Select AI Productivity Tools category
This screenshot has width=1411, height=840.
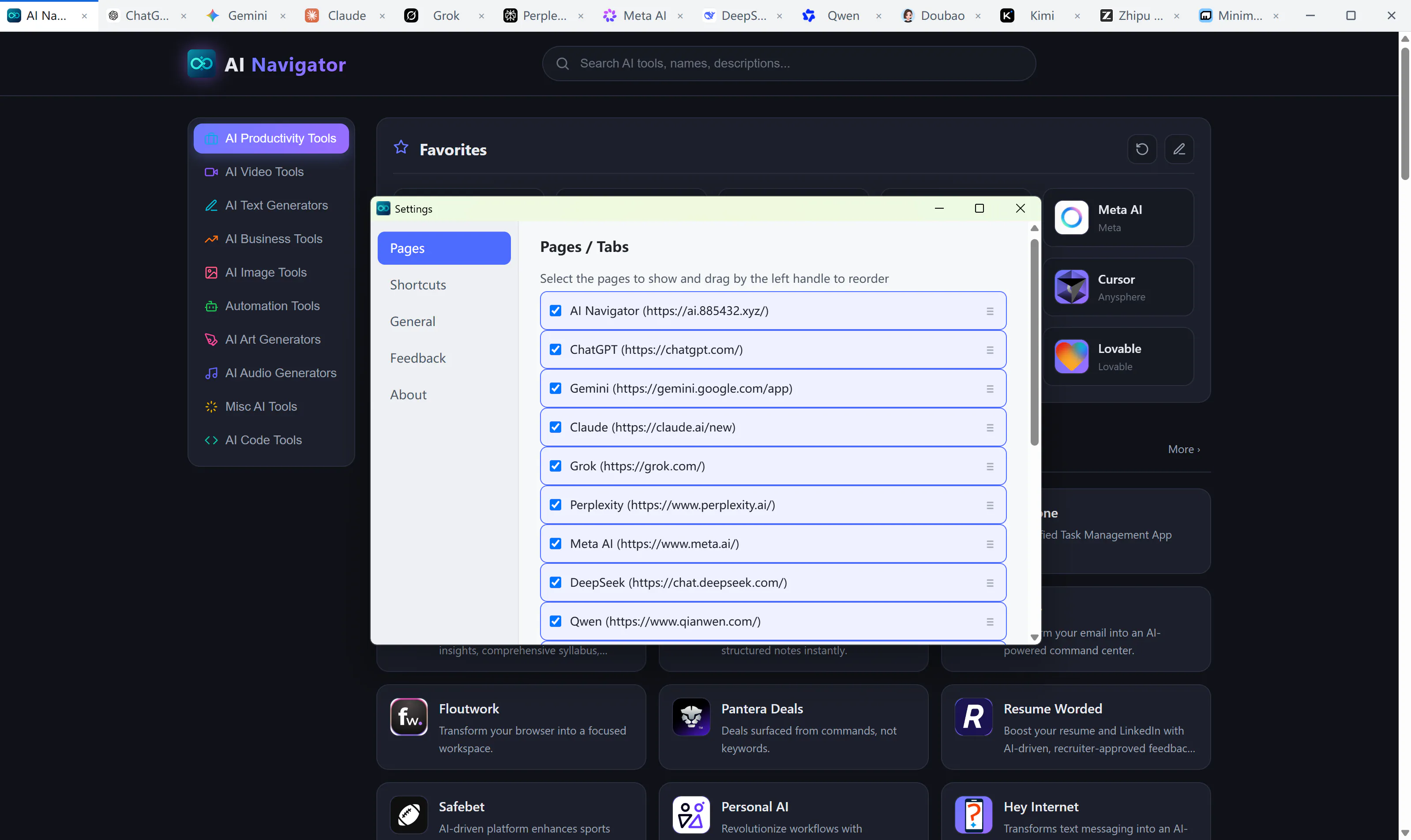[x=271, y=138]
